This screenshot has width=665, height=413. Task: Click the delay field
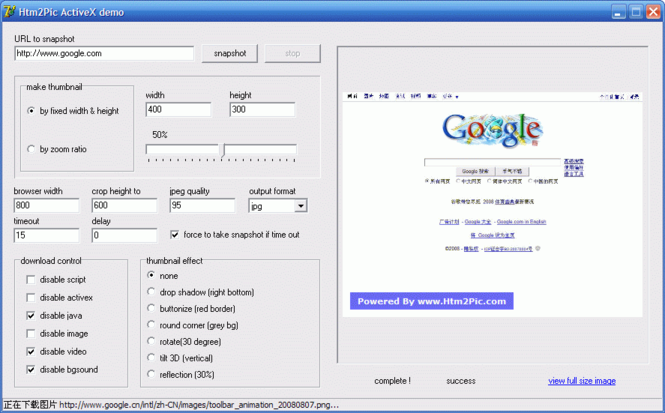pos(124,235)
